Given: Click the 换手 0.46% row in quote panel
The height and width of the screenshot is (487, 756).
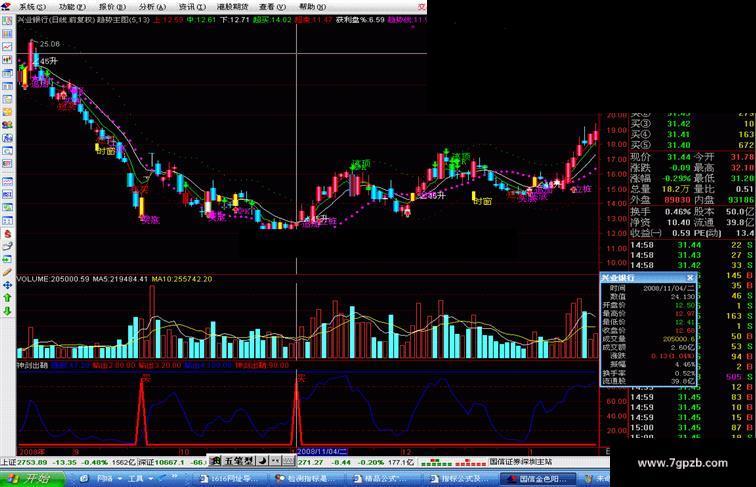Looking at the screenshot, I should pos(662,212).
